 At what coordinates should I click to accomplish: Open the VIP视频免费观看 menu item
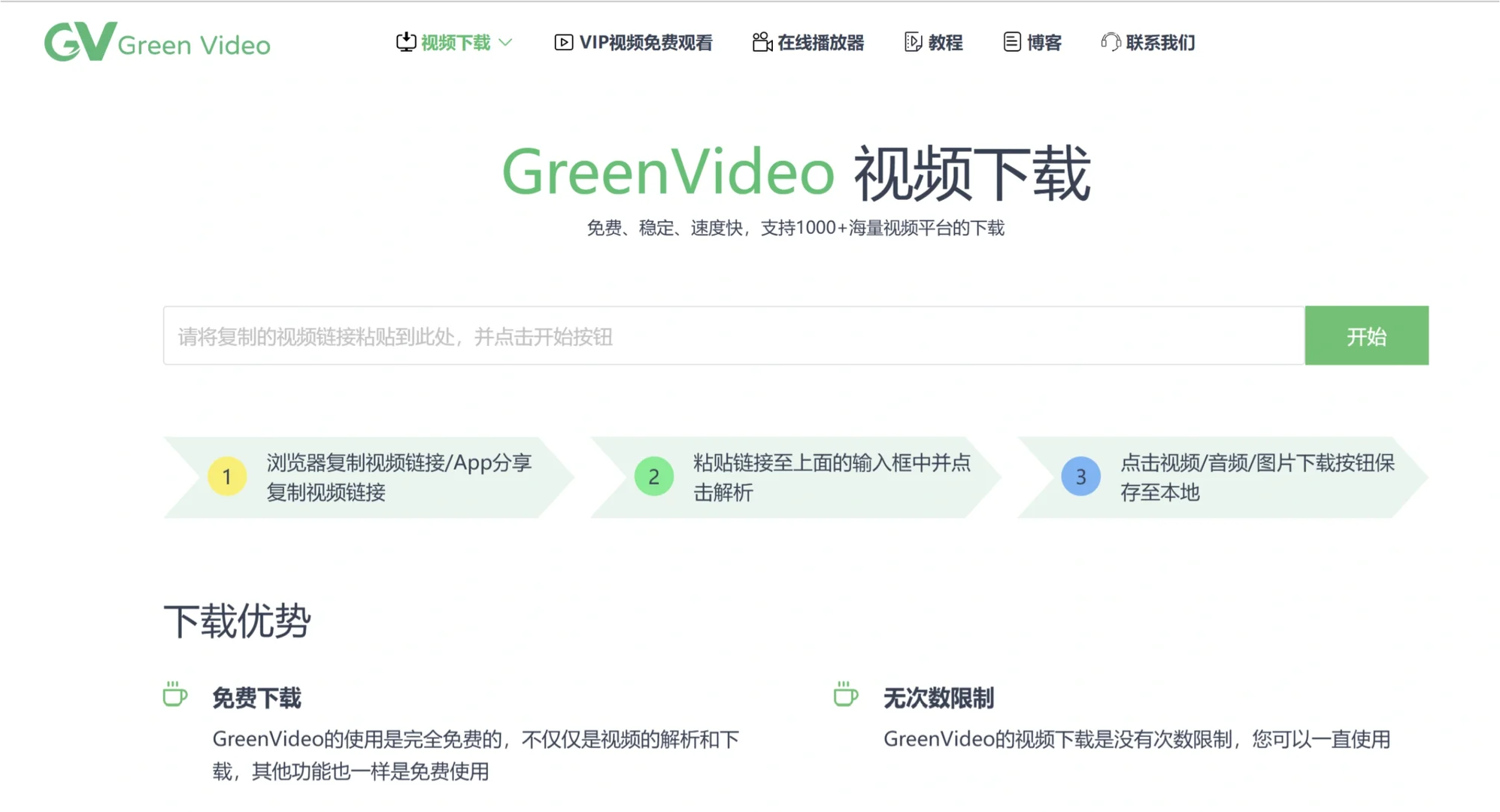click(x=647, y=42)
